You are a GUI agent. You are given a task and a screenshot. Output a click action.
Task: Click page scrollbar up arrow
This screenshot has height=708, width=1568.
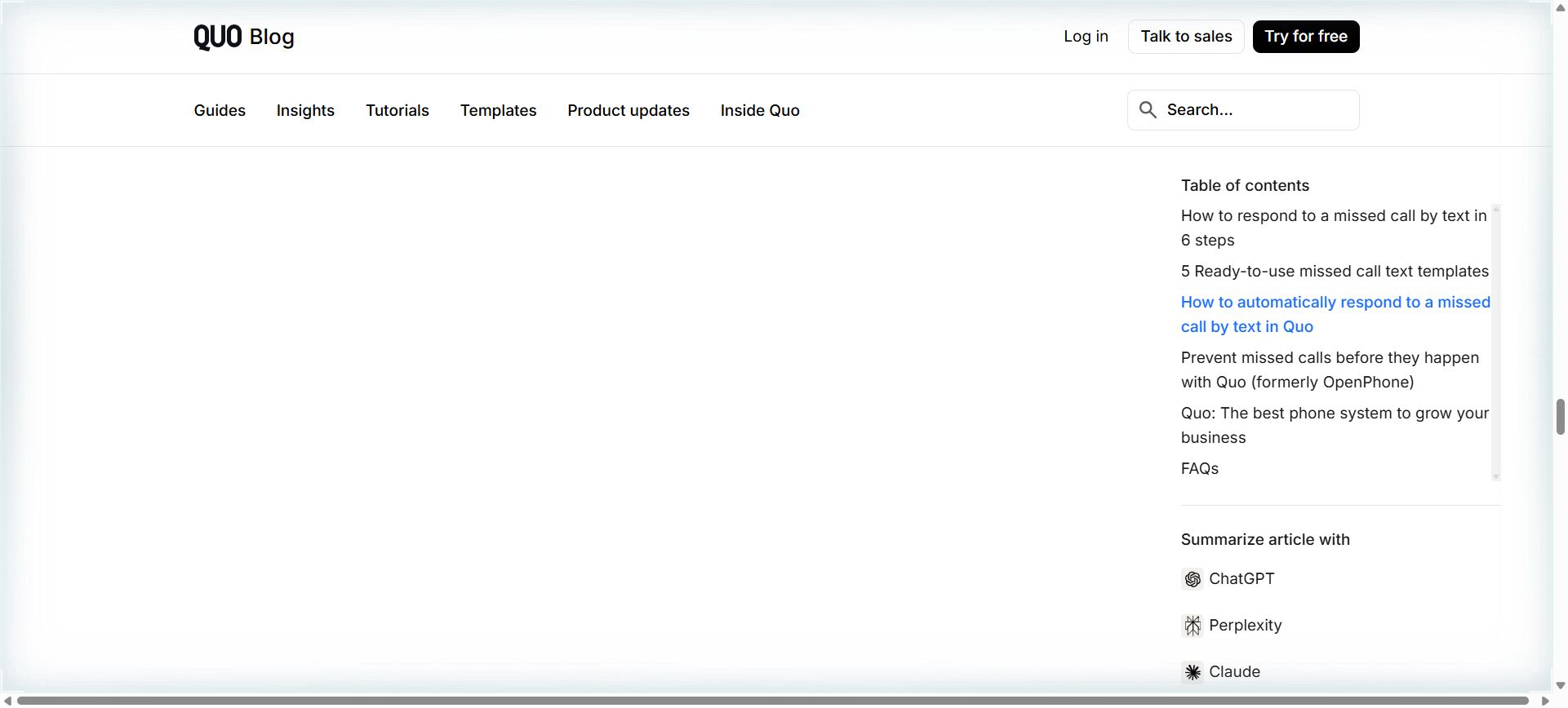(x=1560, y=7)
